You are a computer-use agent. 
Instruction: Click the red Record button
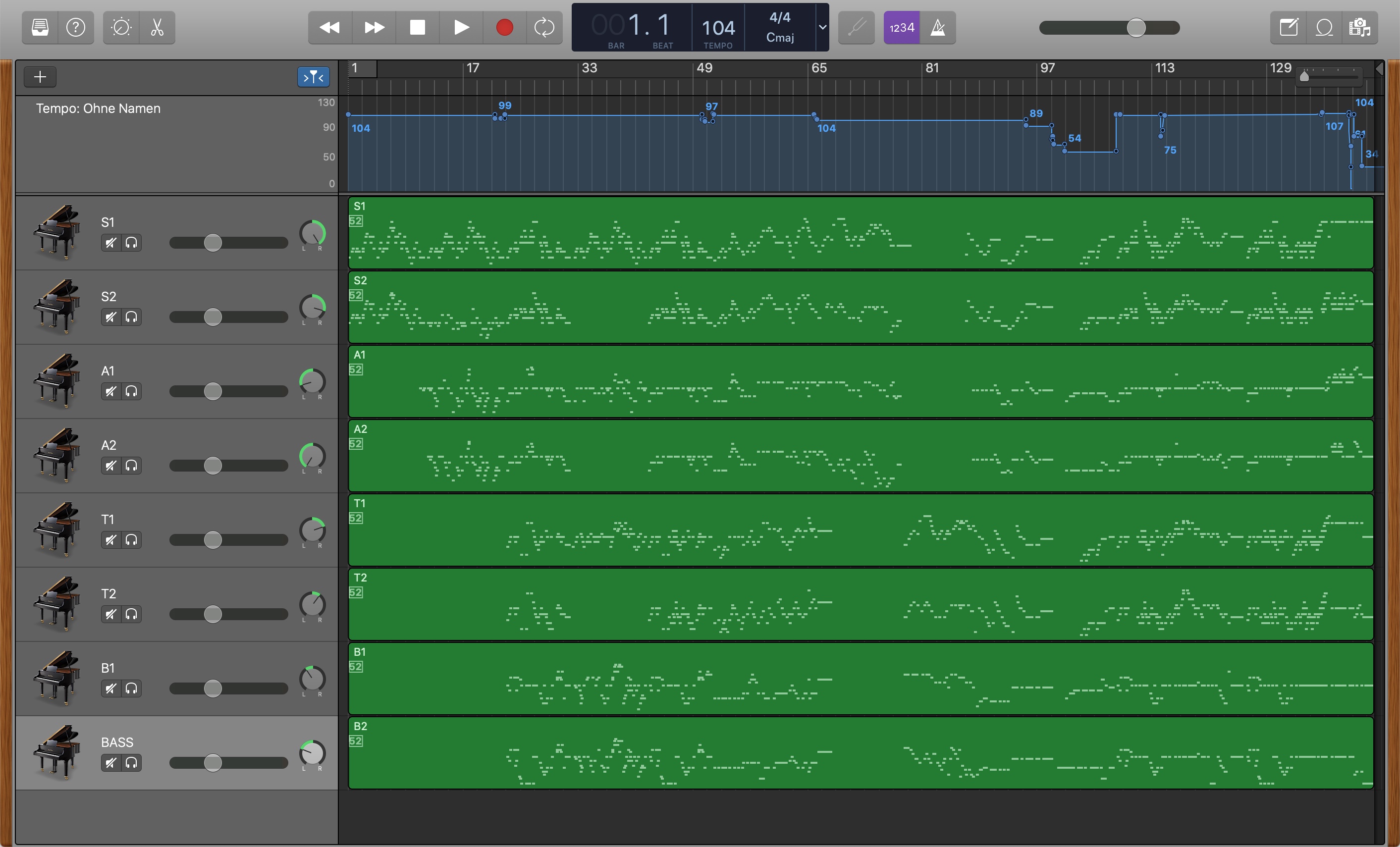pyautogui.click(x=504, y=27)
